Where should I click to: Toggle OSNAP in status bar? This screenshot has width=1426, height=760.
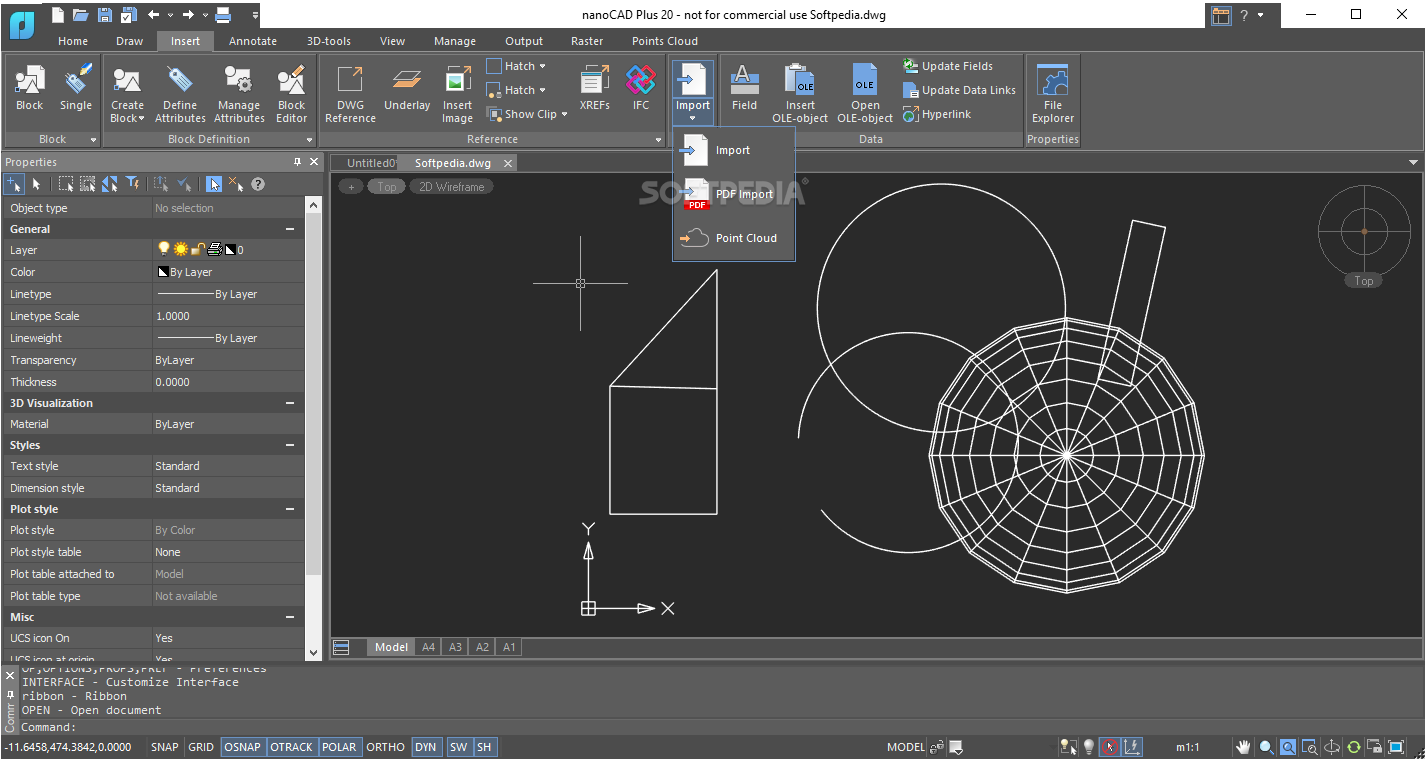click(x=243, y=747)
